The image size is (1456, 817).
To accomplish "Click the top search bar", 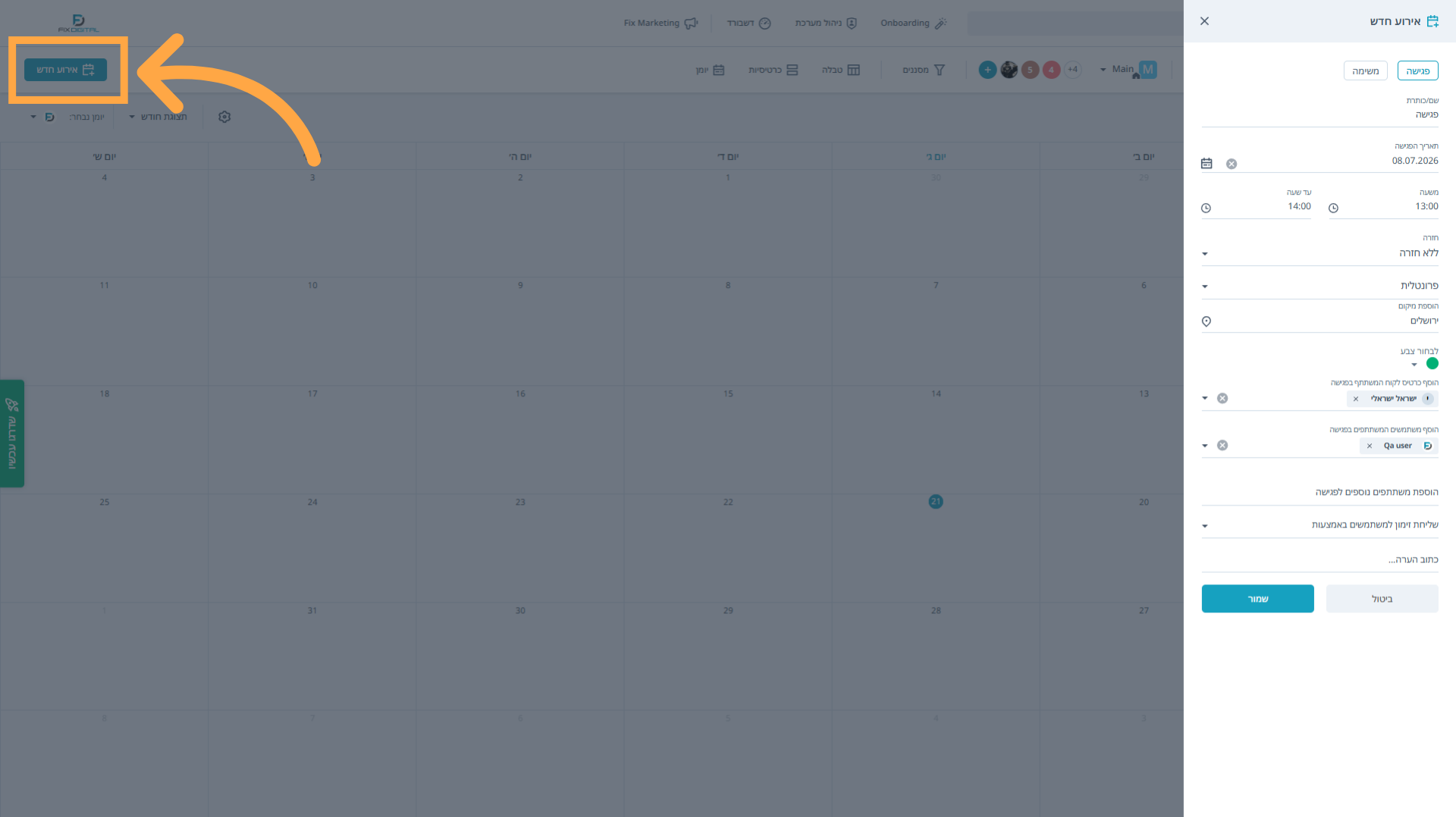I will pos(1075,23).
